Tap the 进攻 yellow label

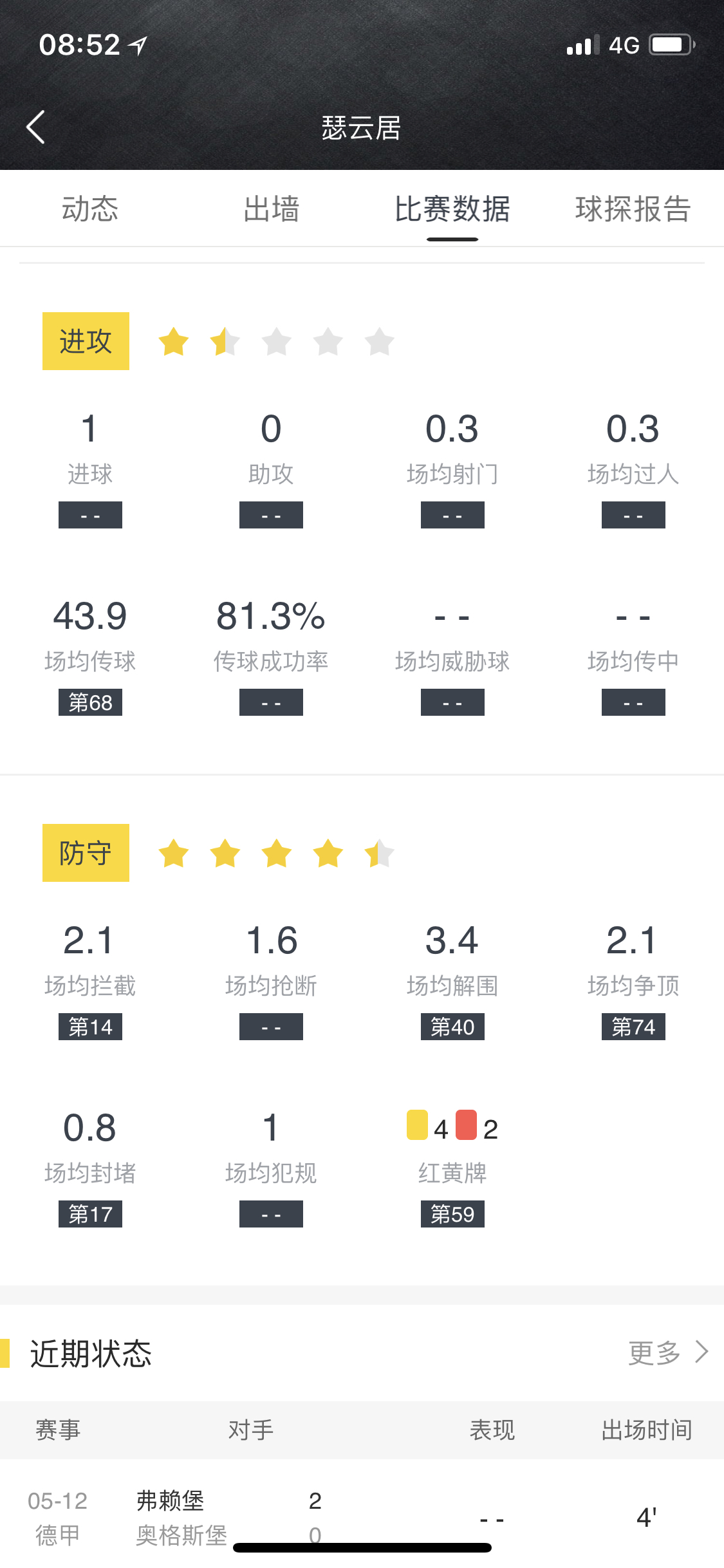[86, 341]
